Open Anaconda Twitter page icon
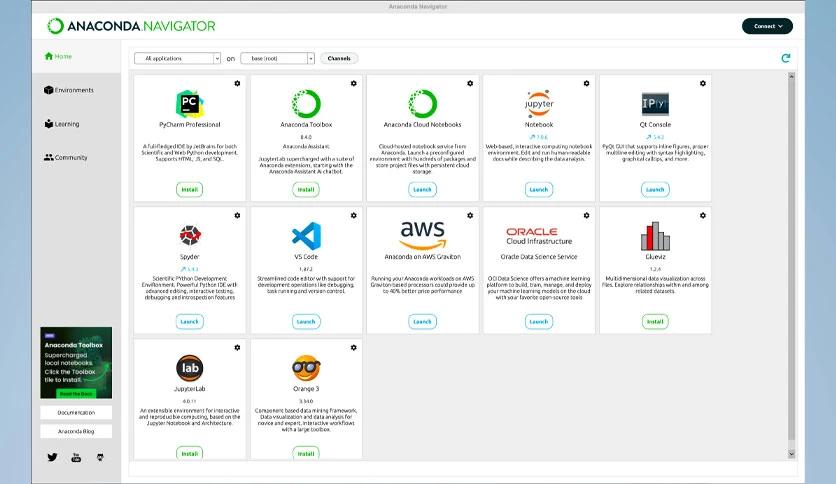This screenshot has height=484, width=836. coord(52,457)
